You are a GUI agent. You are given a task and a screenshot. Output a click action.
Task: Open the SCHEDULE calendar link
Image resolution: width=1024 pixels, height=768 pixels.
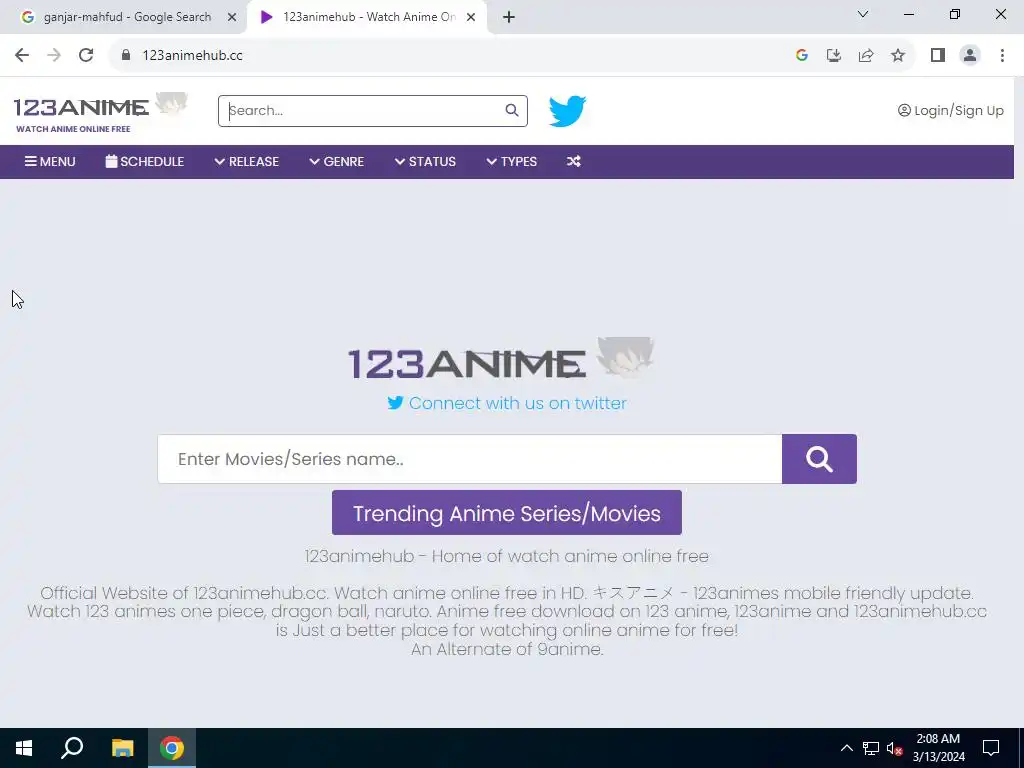(x=144, y=161)
